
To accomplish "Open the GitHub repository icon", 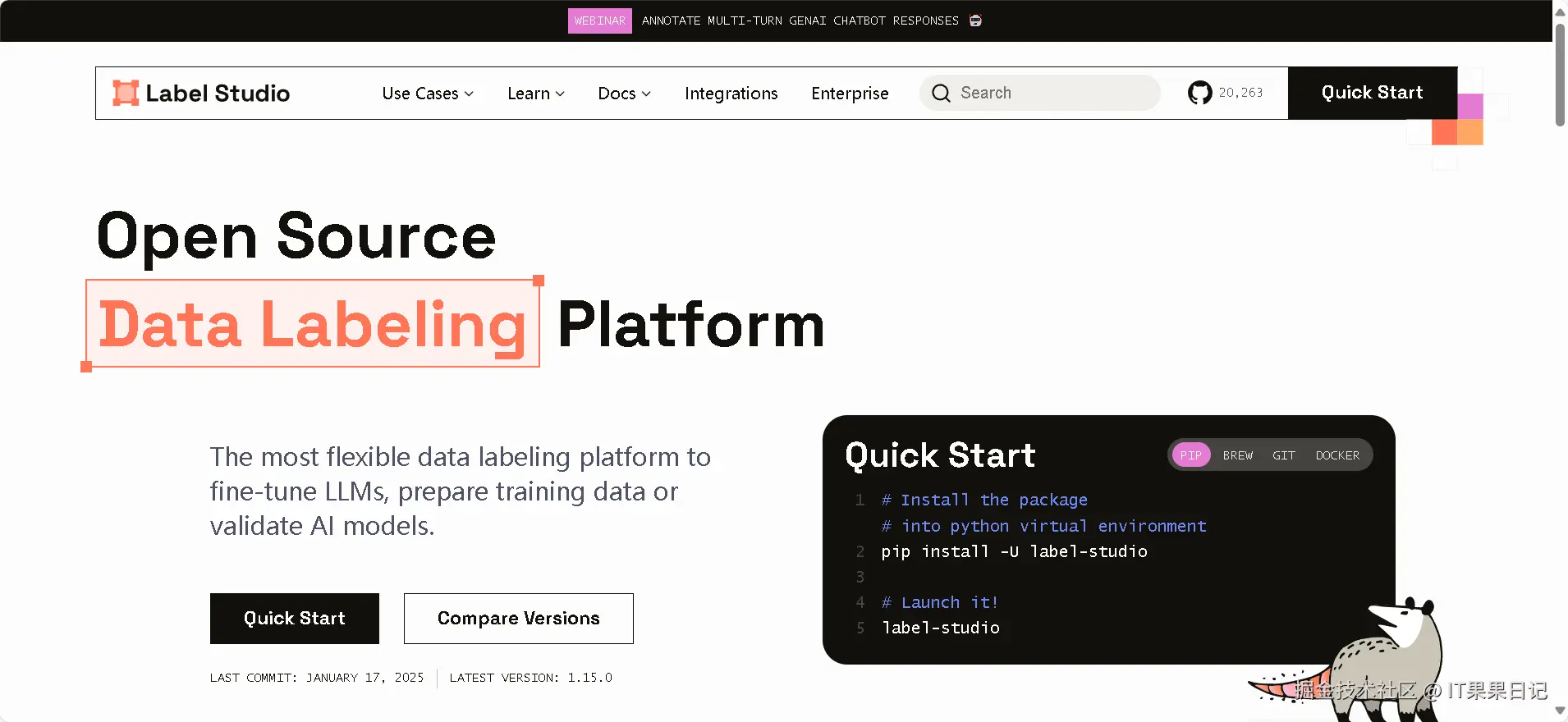I will tap(1199, 93).
